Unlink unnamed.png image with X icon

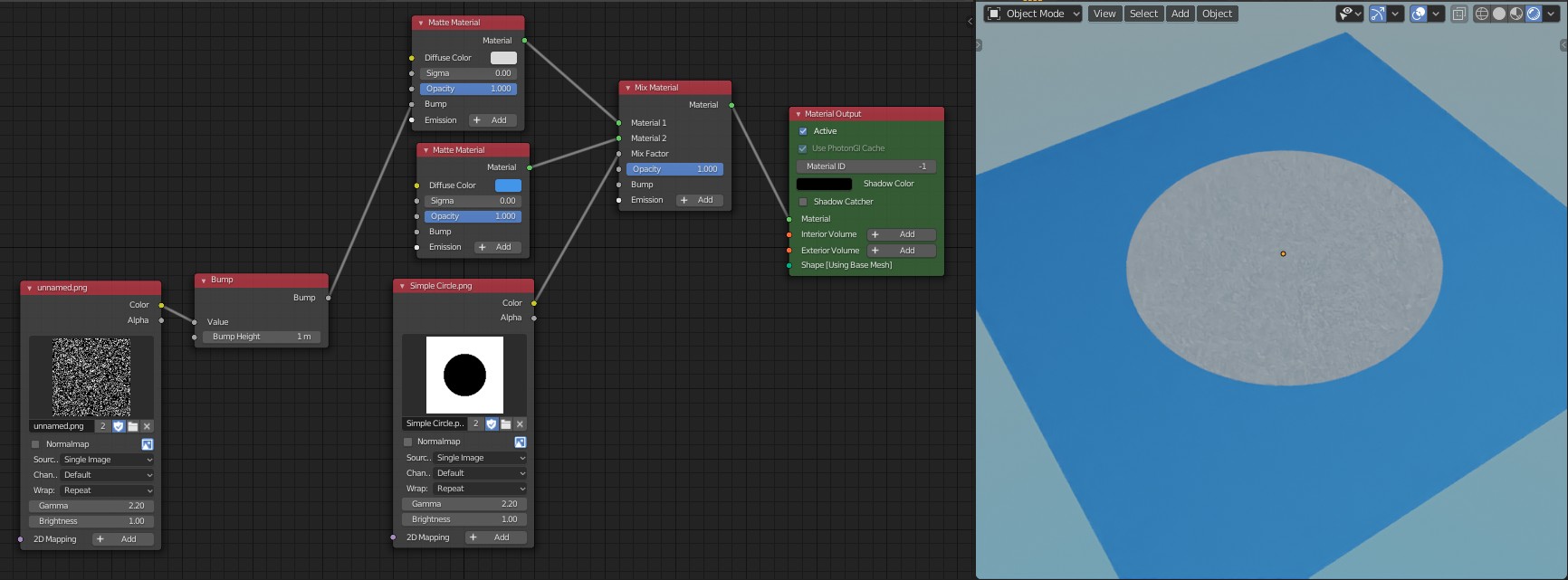[148, 426]
